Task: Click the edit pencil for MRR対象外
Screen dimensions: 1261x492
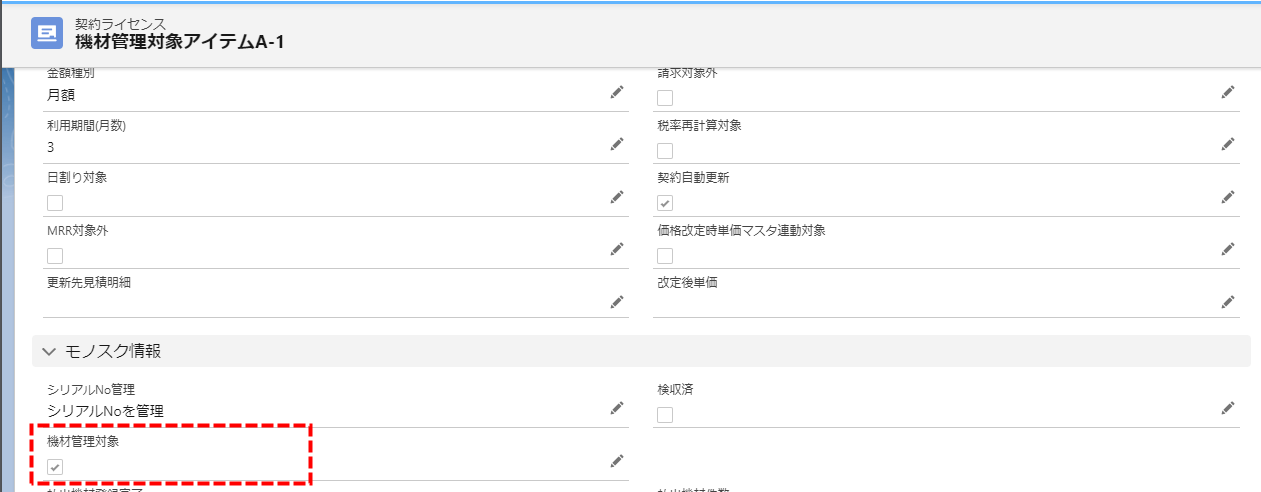Action: (617, 249)
